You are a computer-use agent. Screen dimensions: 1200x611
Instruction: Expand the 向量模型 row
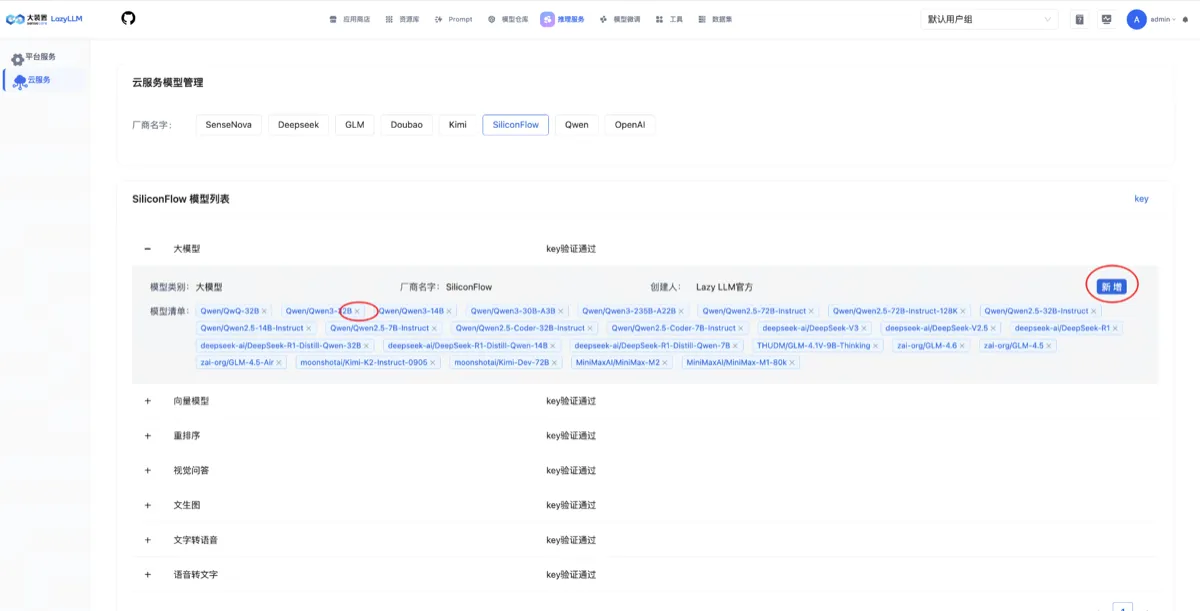(148, 401)
